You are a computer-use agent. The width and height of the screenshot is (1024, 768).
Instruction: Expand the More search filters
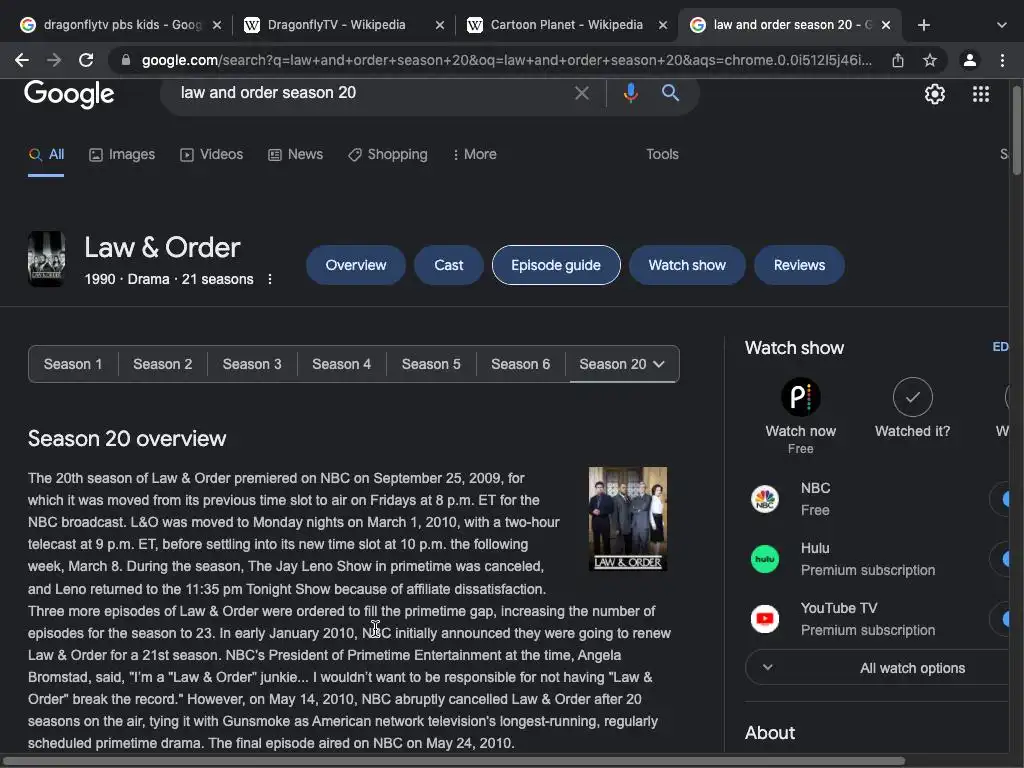(475, 155)
